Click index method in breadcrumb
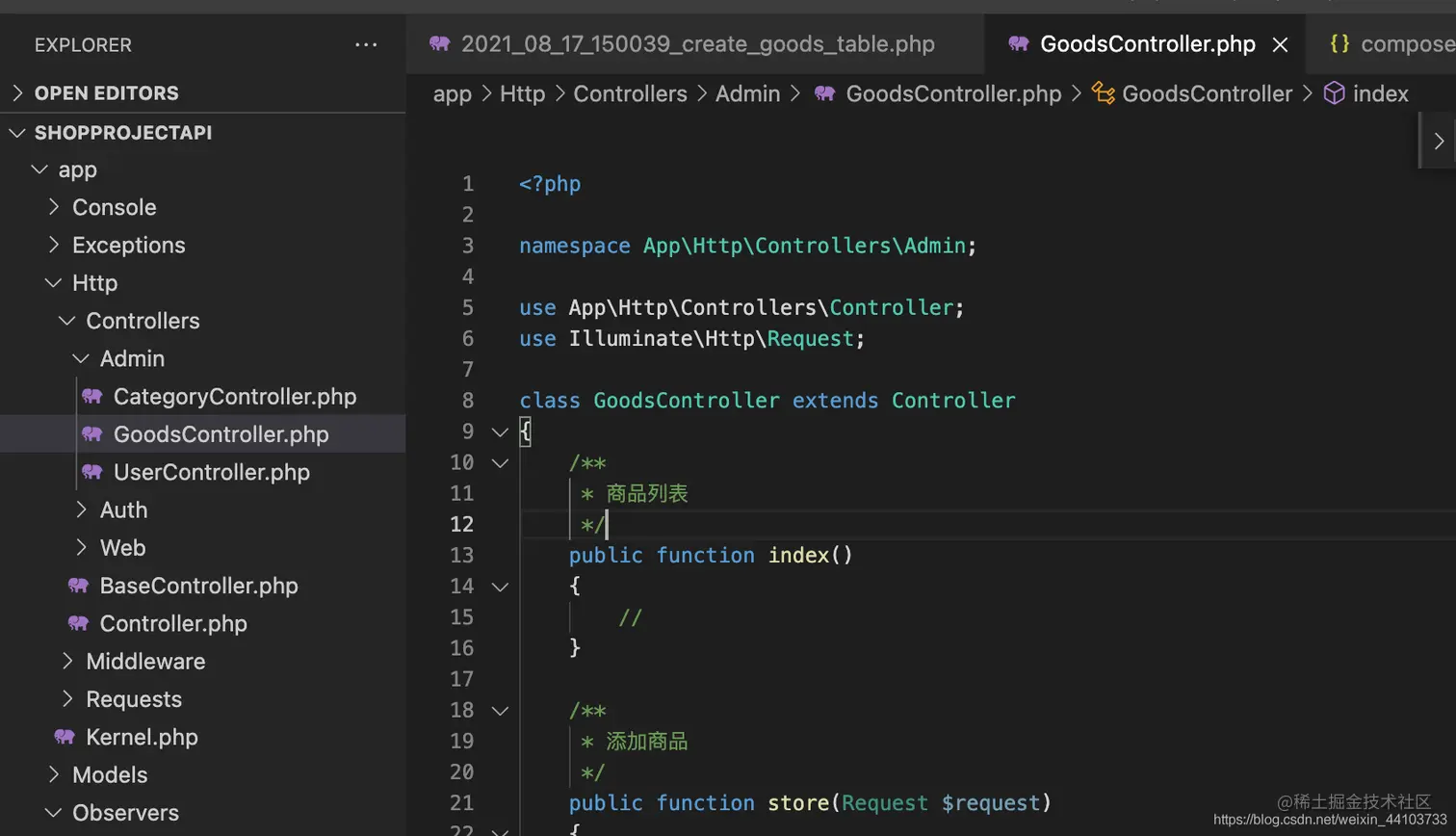 click(1381, 93)
